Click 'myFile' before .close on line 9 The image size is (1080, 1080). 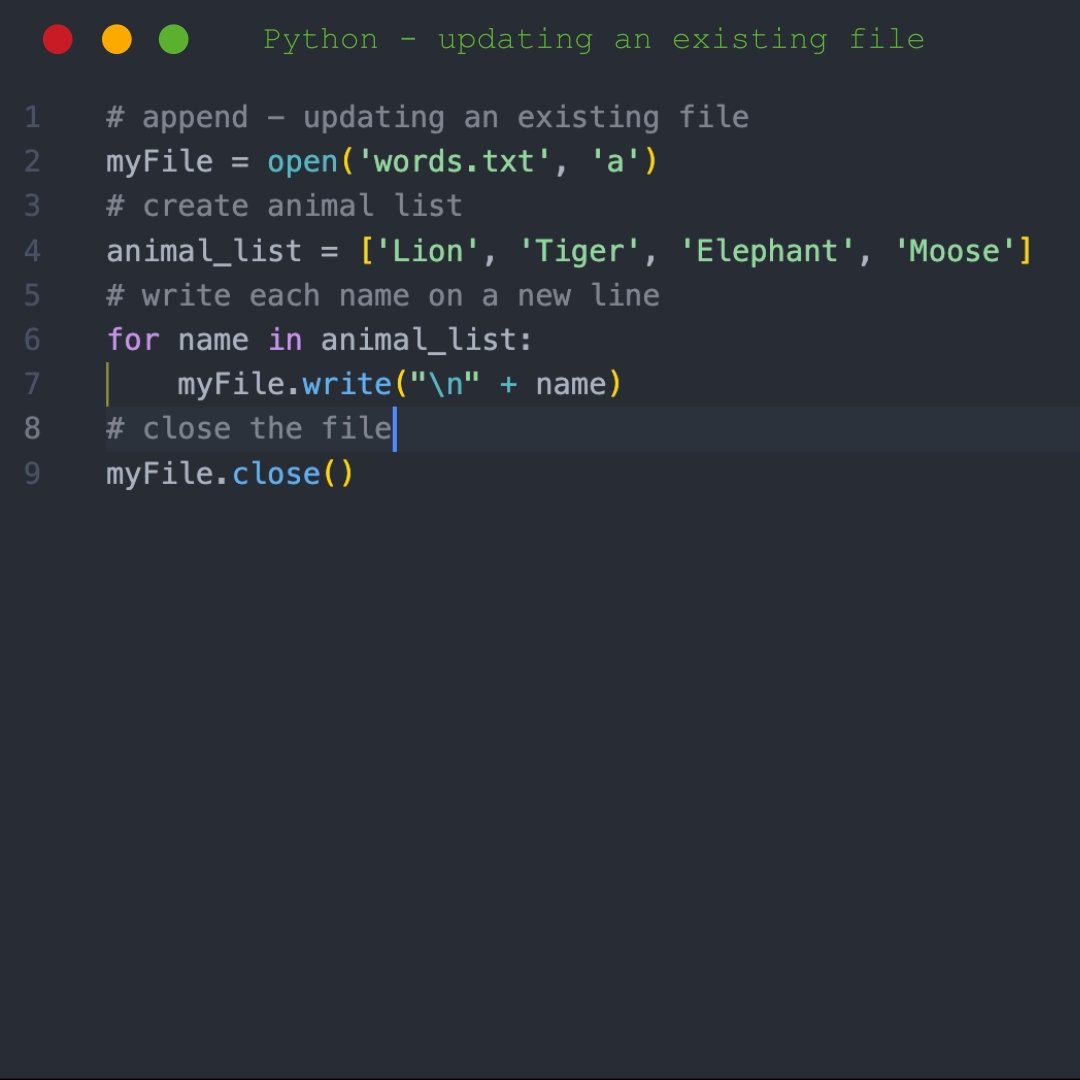(160, 474)
